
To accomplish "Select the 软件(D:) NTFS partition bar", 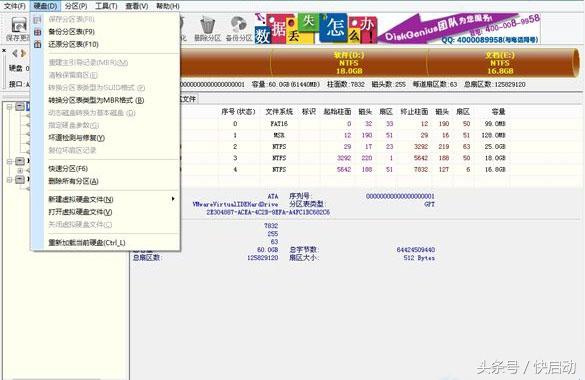I will (349, 63).
